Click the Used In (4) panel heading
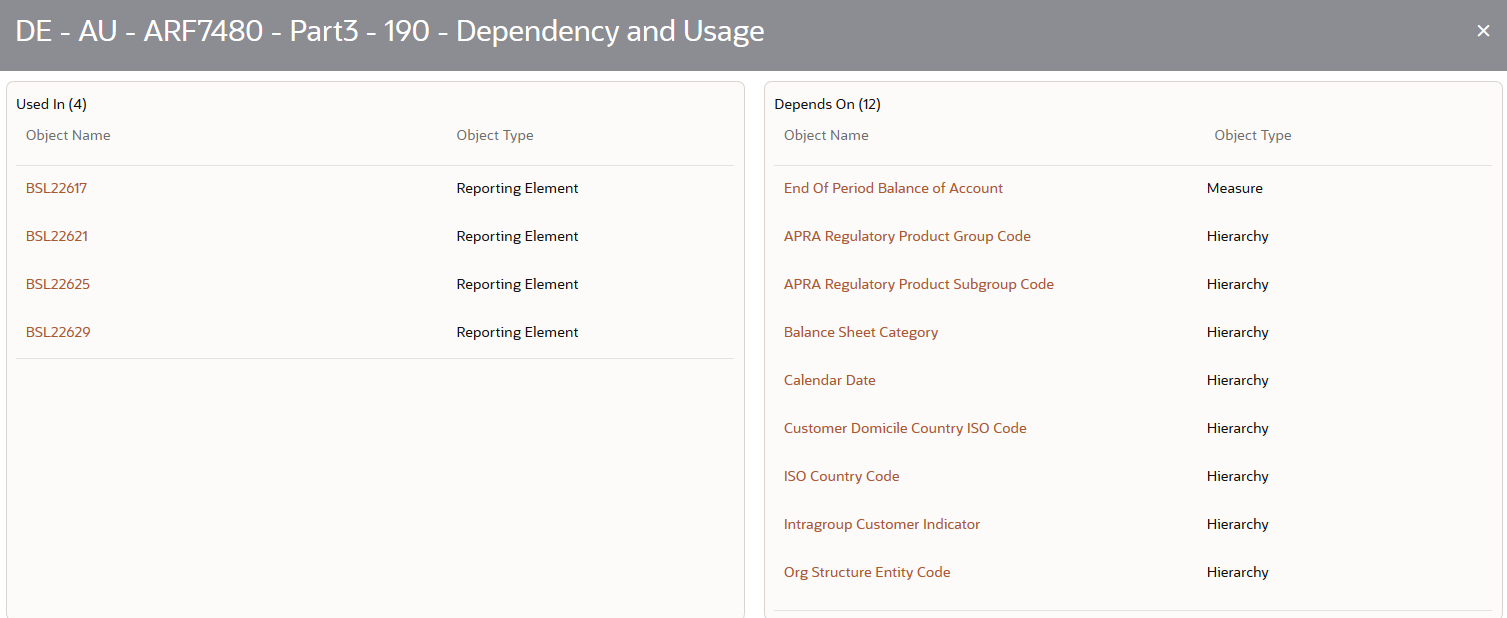1507x618 pixels. tap(50, 103)
